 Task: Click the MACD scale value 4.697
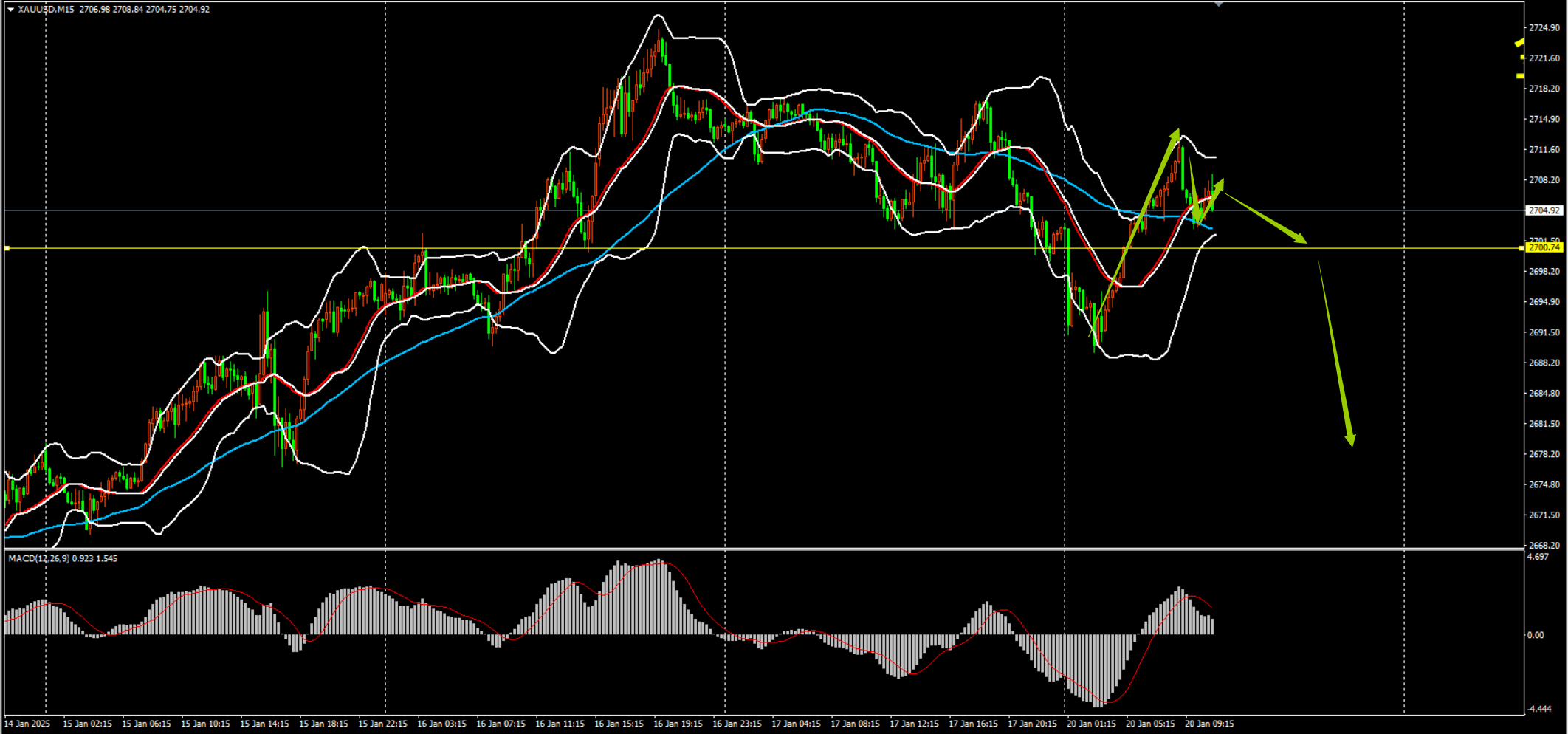(x=1538, y=557)
